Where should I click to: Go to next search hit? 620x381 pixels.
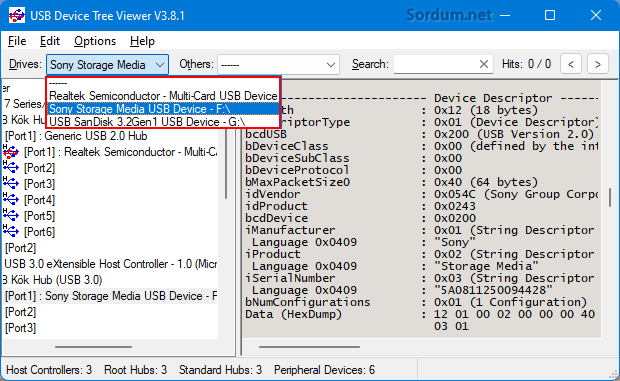[597, 64]
